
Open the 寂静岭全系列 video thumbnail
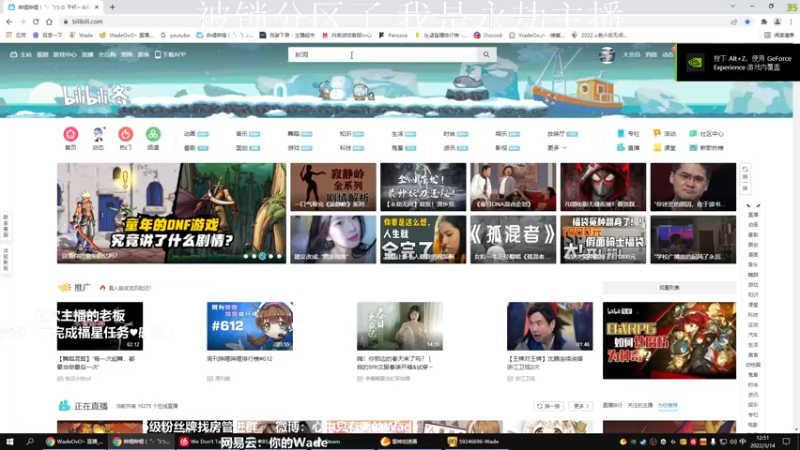(x=333, y=187)
